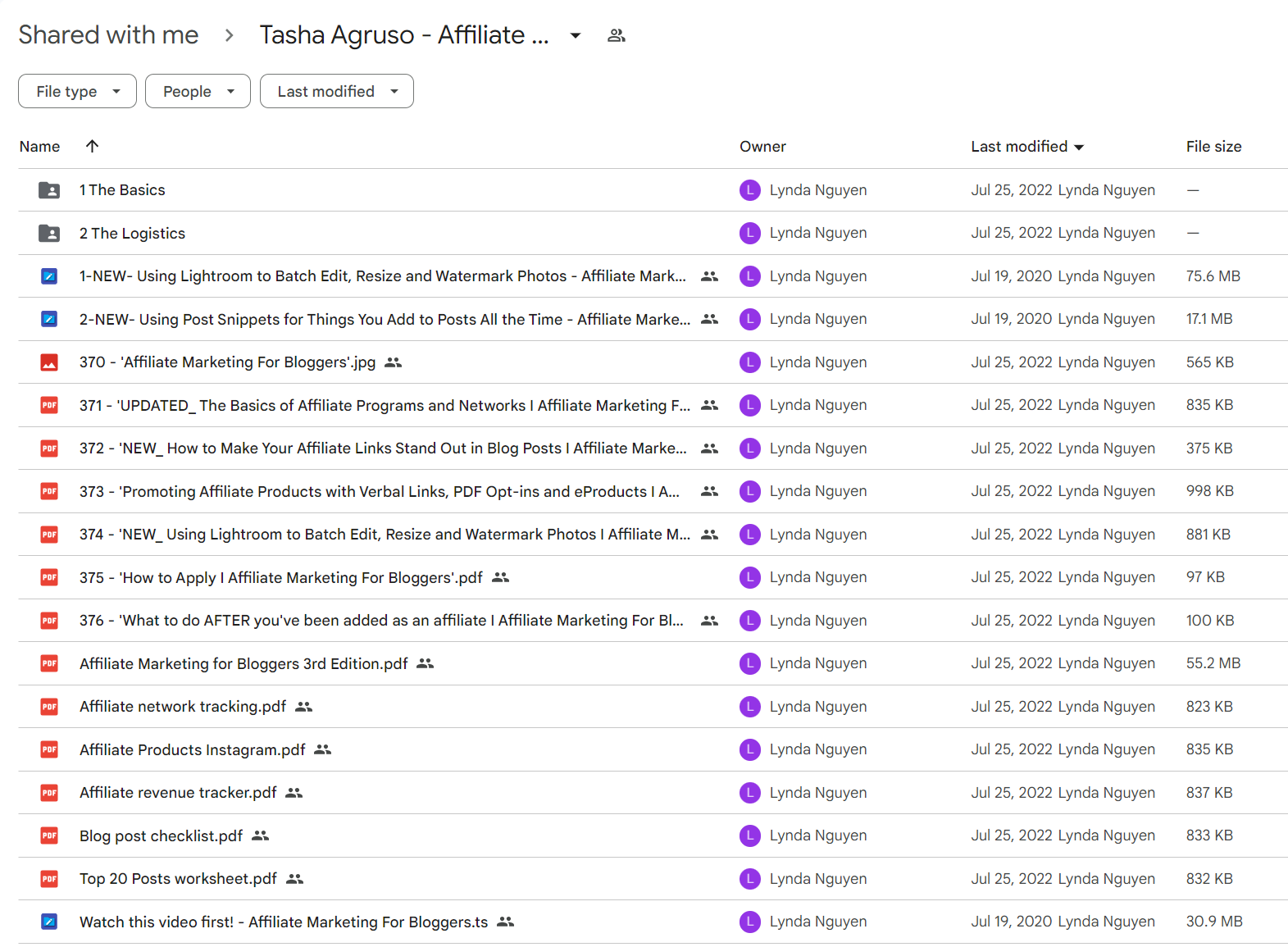Click the 97 KB file size value
Viewport: 1288px width, 947px height.
pyautogui.click(x=1205, y=577)
